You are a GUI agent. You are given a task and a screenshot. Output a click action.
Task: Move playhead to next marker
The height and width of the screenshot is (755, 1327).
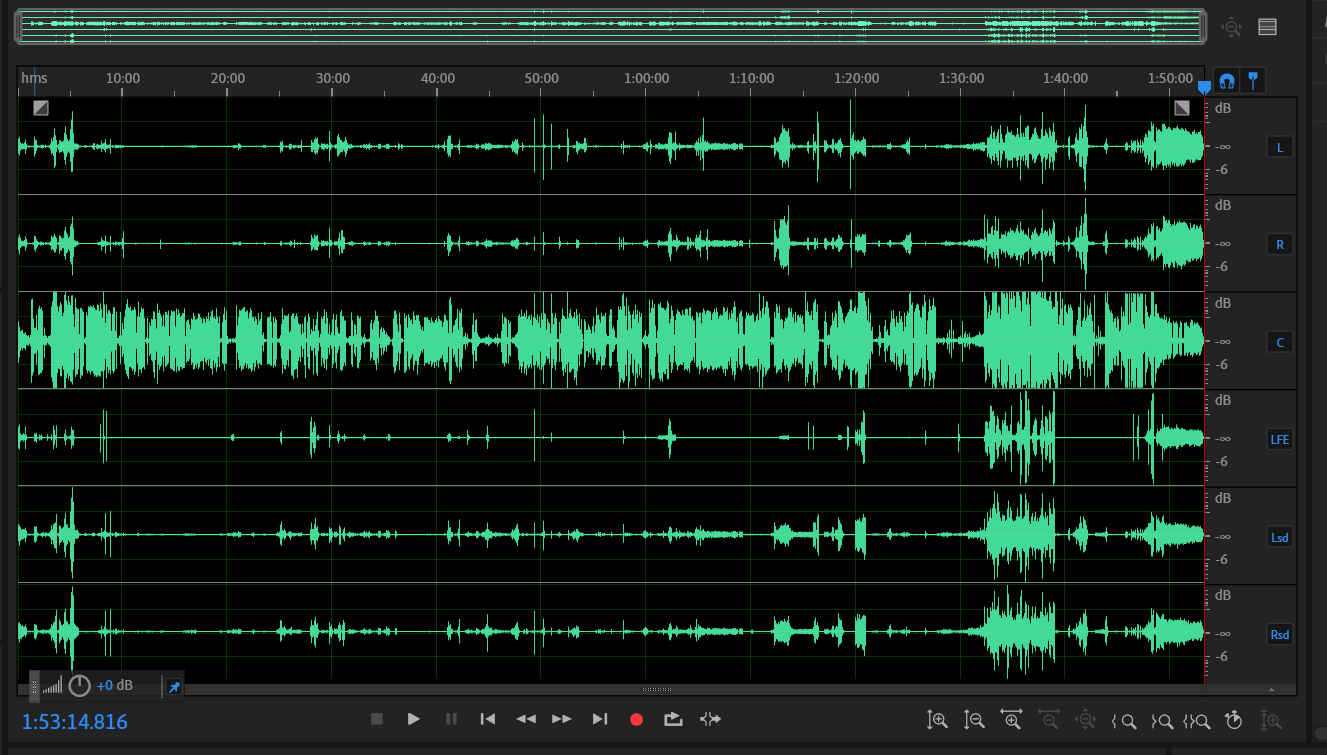click(600, 719)
